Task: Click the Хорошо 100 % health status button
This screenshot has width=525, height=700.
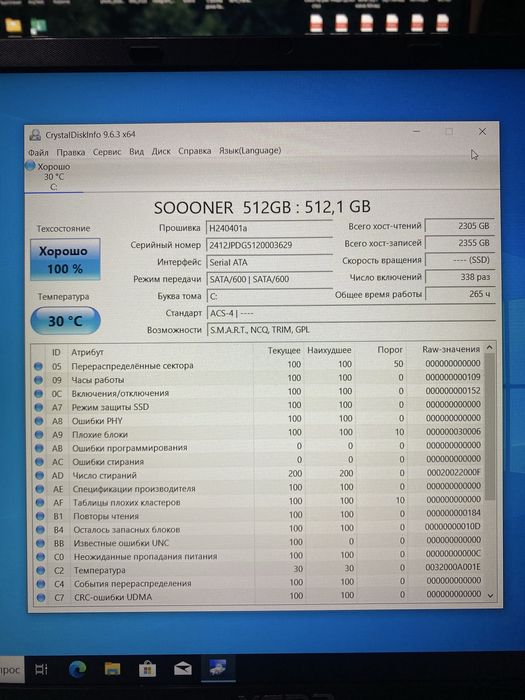Action: click(65, 259)
